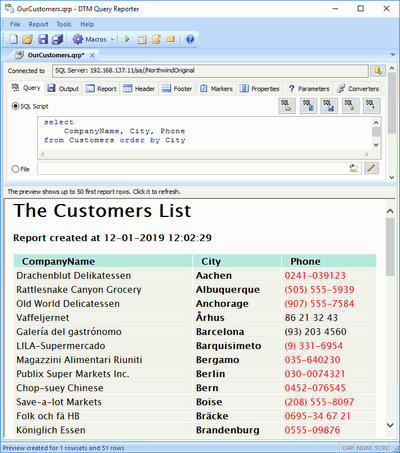This screenshot has height=453, width=400.
Task: Click the scroll log icon in the toolbar
Action: point(156,39)
